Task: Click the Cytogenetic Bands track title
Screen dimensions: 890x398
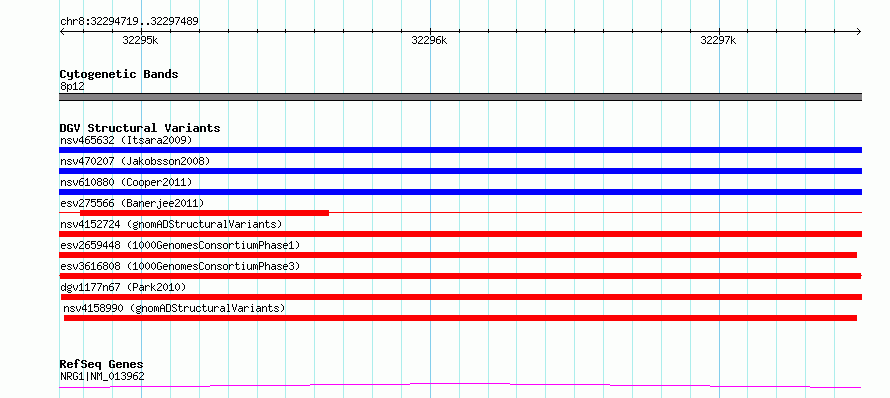Action: pyautogui.click(x=119, y=74)
